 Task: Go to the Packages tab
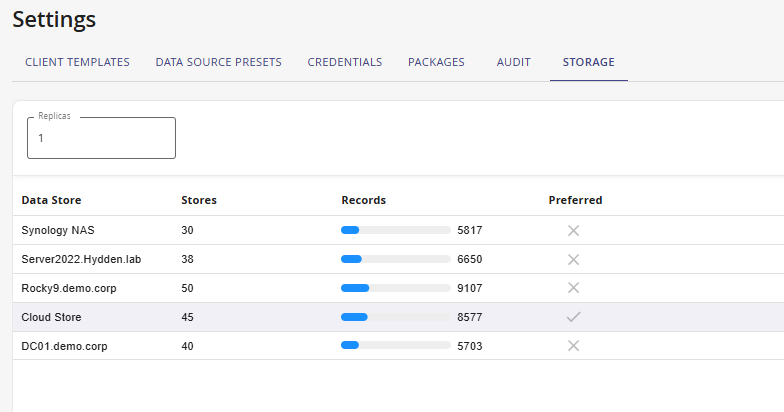pos(436,62)
